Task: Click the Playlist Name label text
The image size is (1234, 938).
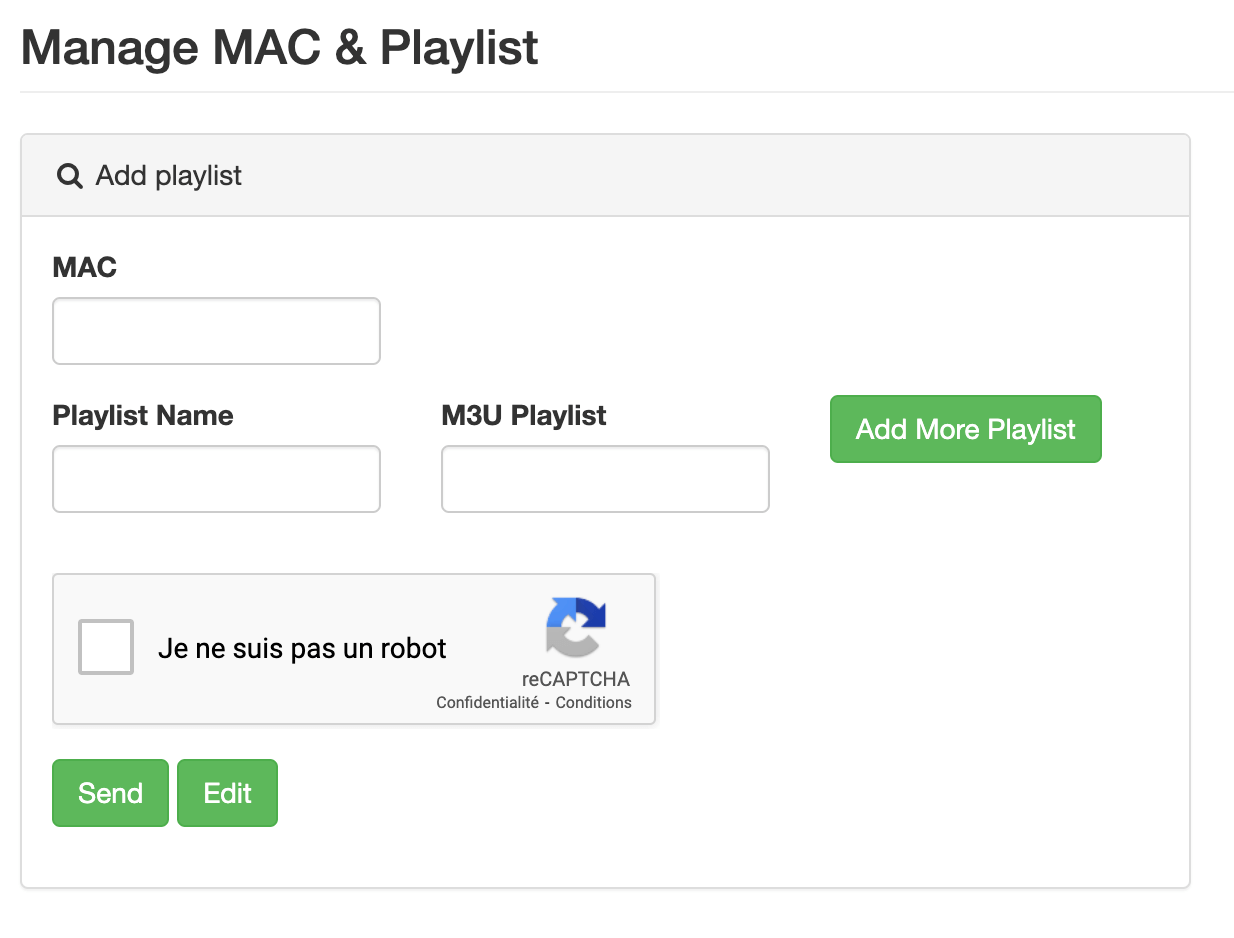Action: (x=143, y=415)
